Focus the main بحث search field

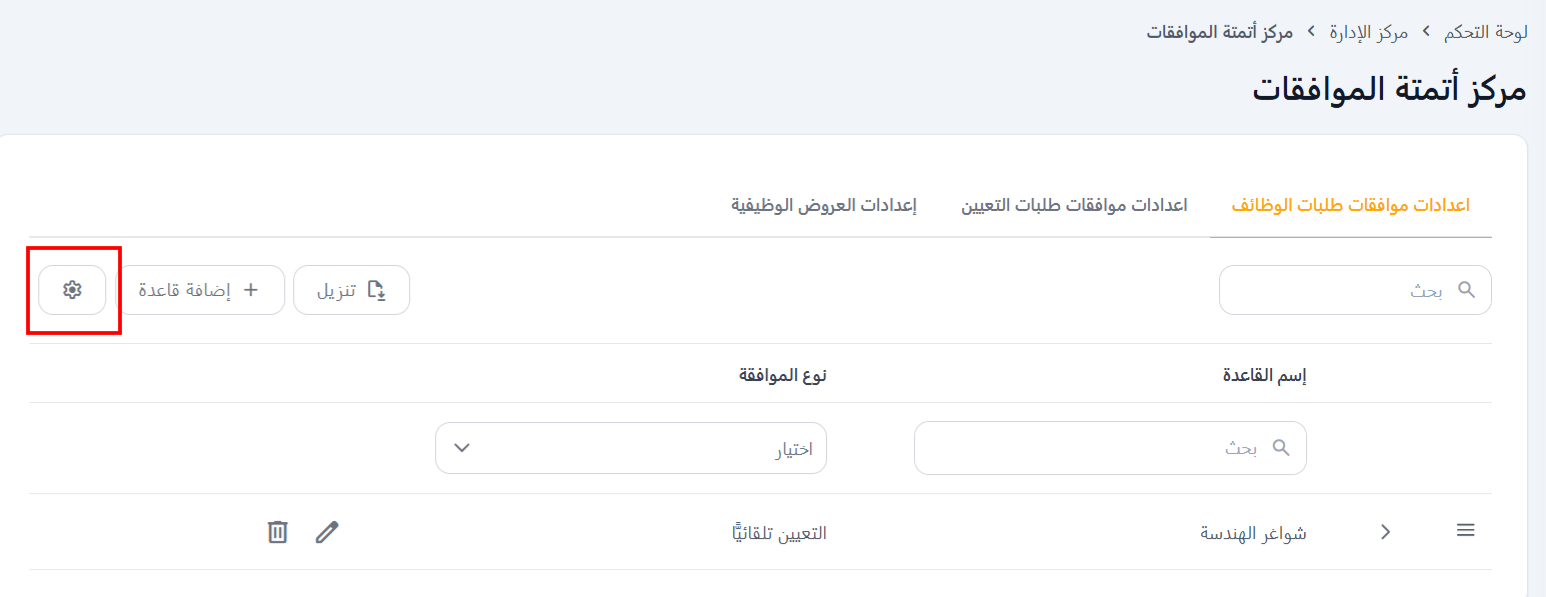click(x=1340, y=290)
